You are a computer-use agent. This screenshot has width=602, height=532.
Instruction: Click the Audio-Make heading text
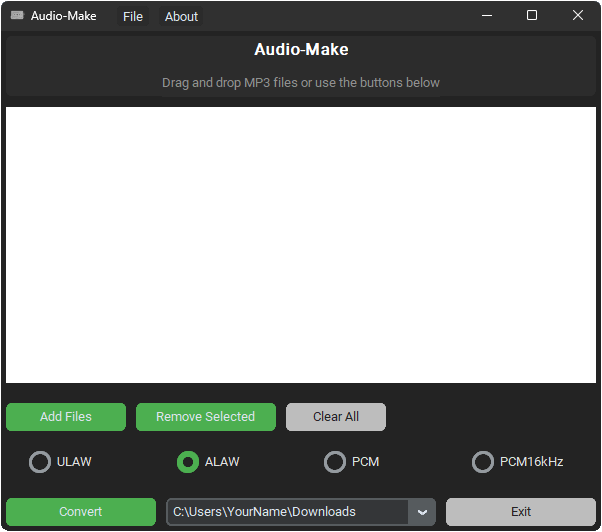coord(301,50)
